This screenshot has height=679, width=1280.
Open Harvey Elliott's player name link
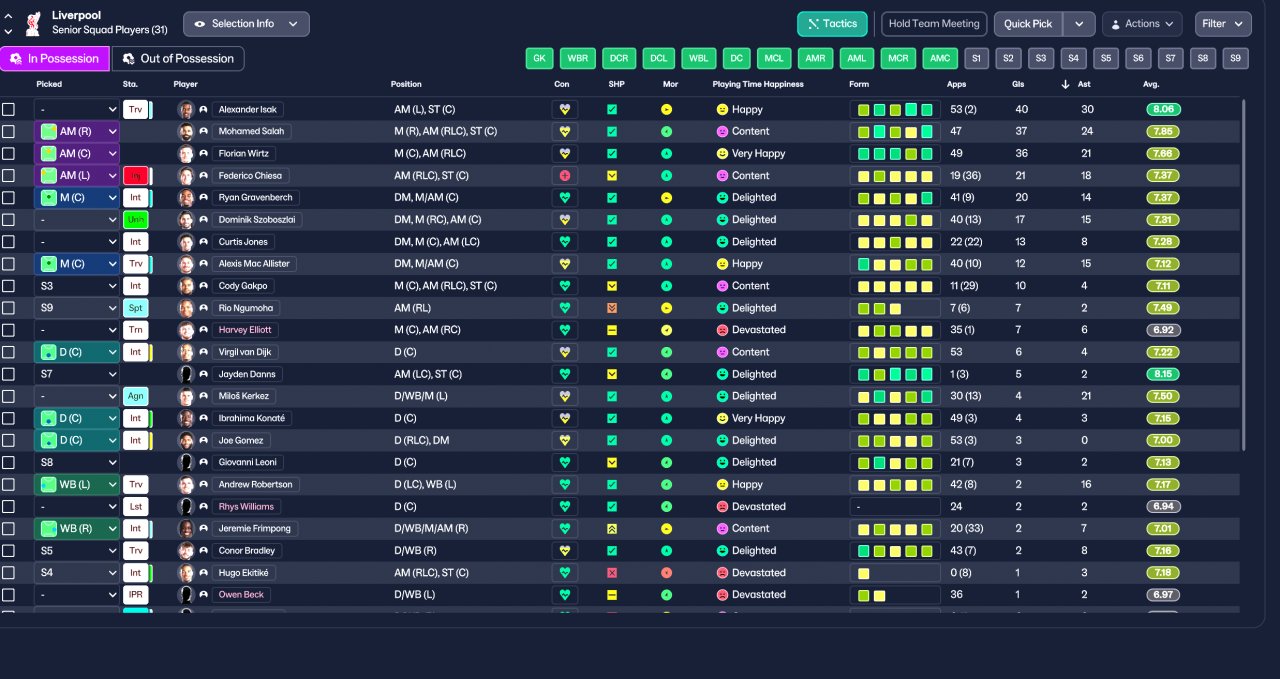pyautogui.click(x=245, y=330)
